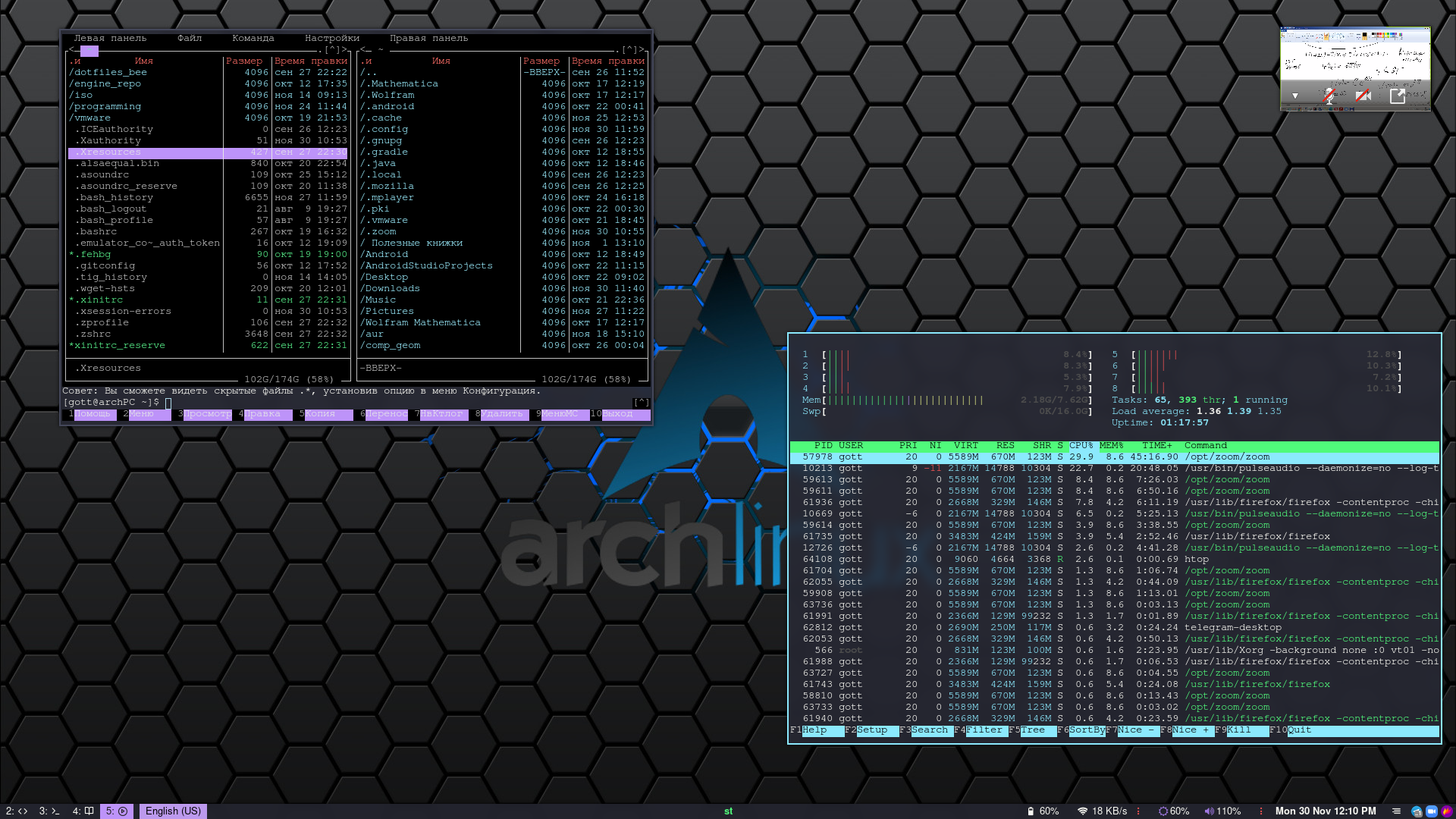Select active workspace 5 play icon

[117, 811]
